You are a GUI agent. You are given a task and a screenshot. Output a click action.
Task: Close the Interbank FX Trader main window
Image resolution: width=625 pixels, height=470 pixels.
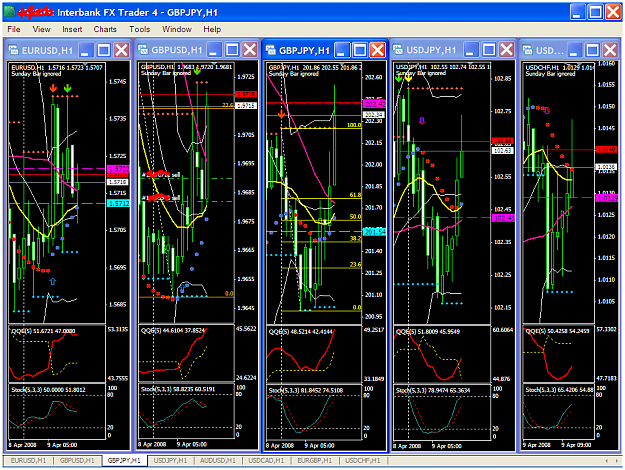coord(613,12)
